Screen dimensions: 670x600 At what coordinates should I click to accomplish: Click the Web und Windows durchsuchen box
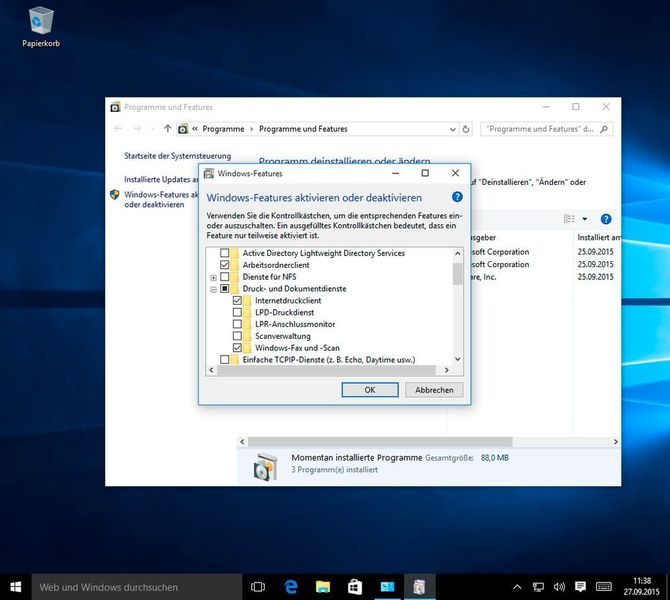137,587
